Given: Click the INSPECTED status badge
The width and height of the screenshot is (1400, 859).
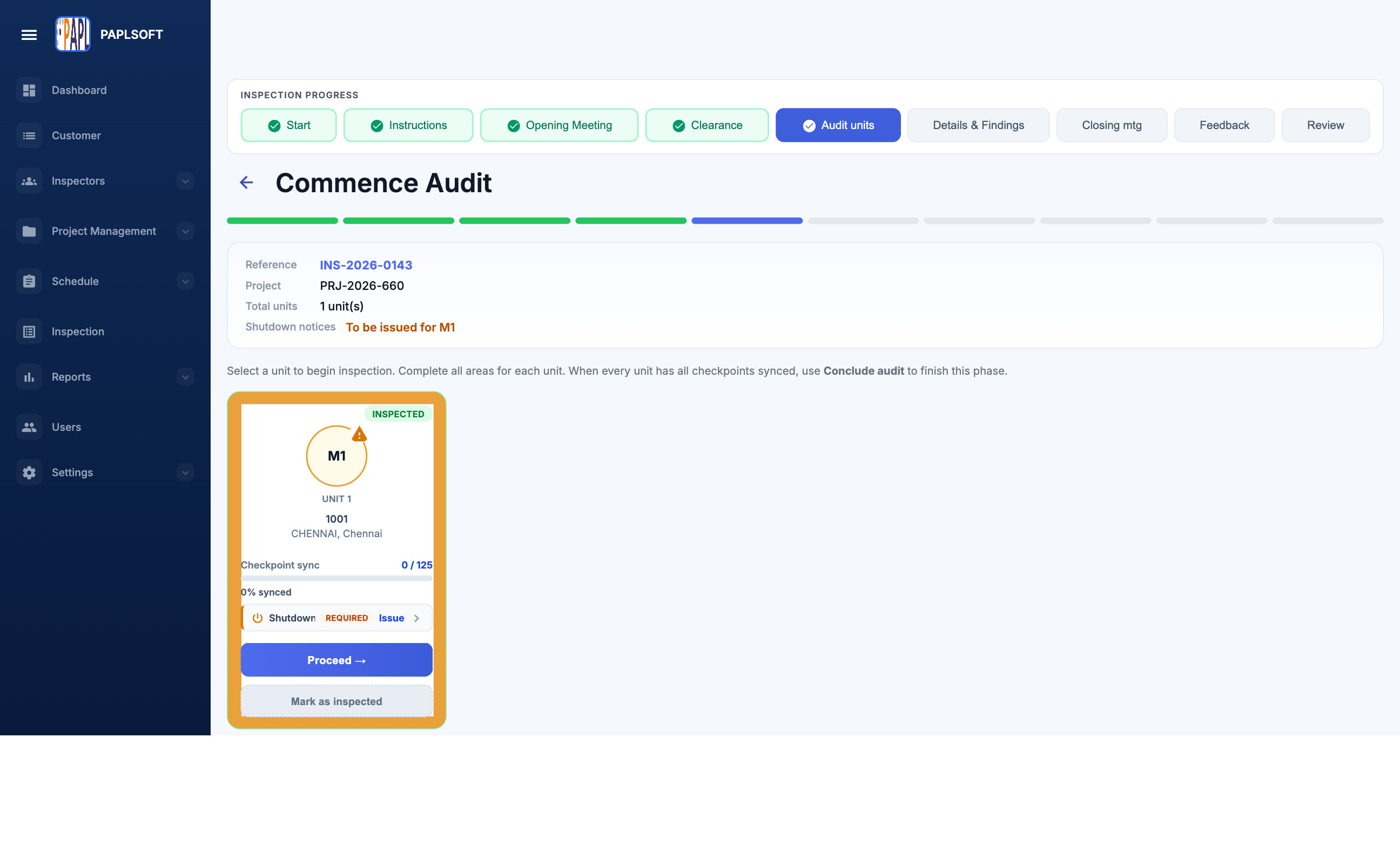Looking at the screenshot, I should click(398, 414).
